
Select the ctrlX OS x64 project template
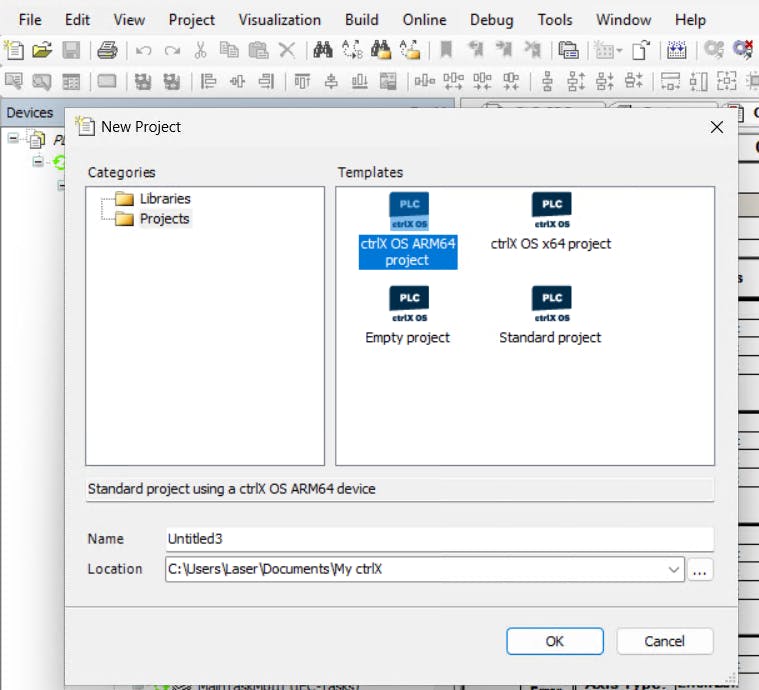point(551,223)
